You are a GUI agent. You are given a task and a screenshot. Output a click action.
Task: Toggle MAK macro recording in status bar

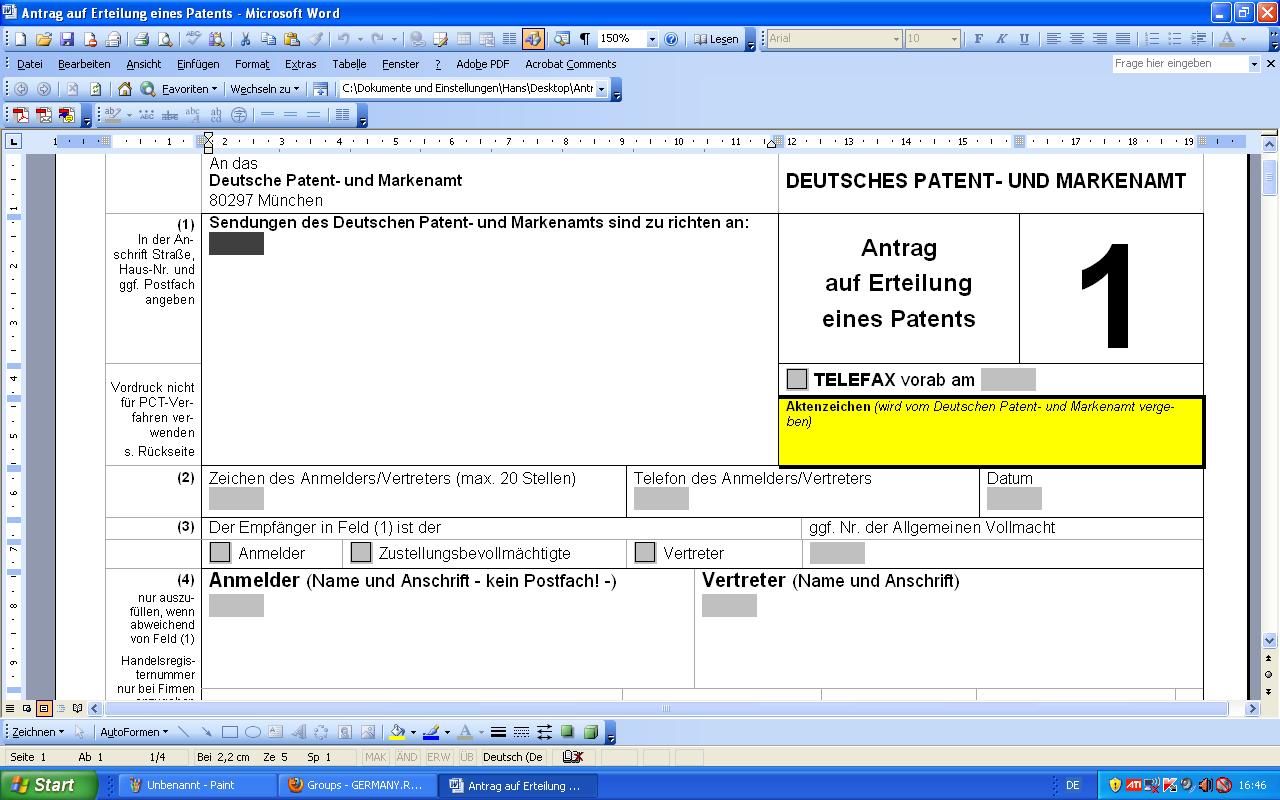point(376,757)
